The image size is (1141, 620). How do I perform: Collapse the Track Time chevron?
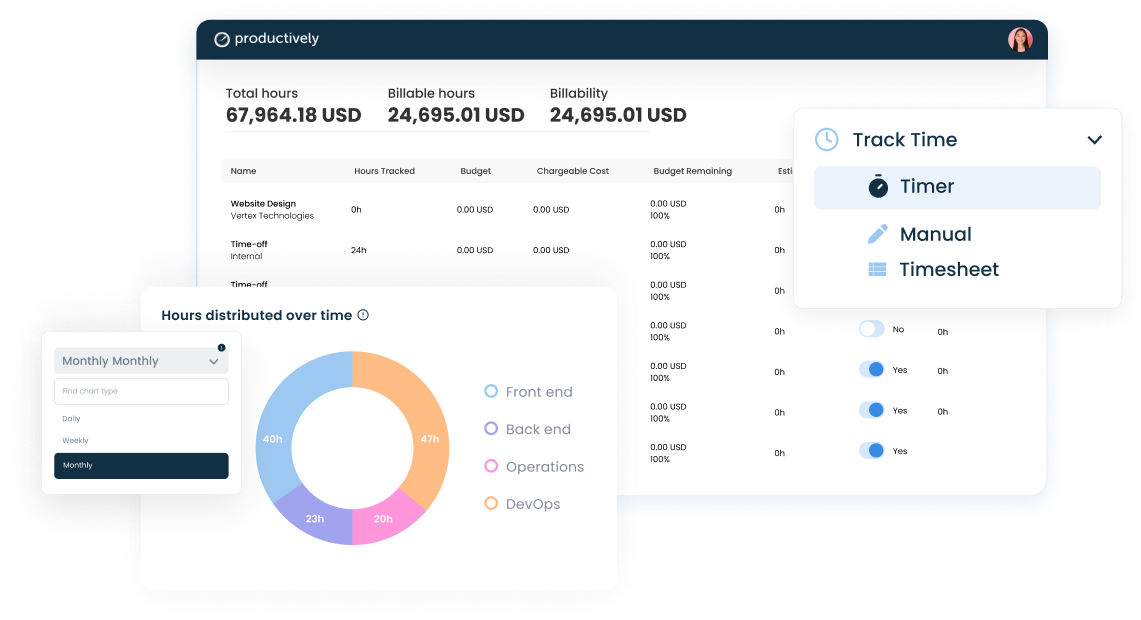tap(1094, 140)
